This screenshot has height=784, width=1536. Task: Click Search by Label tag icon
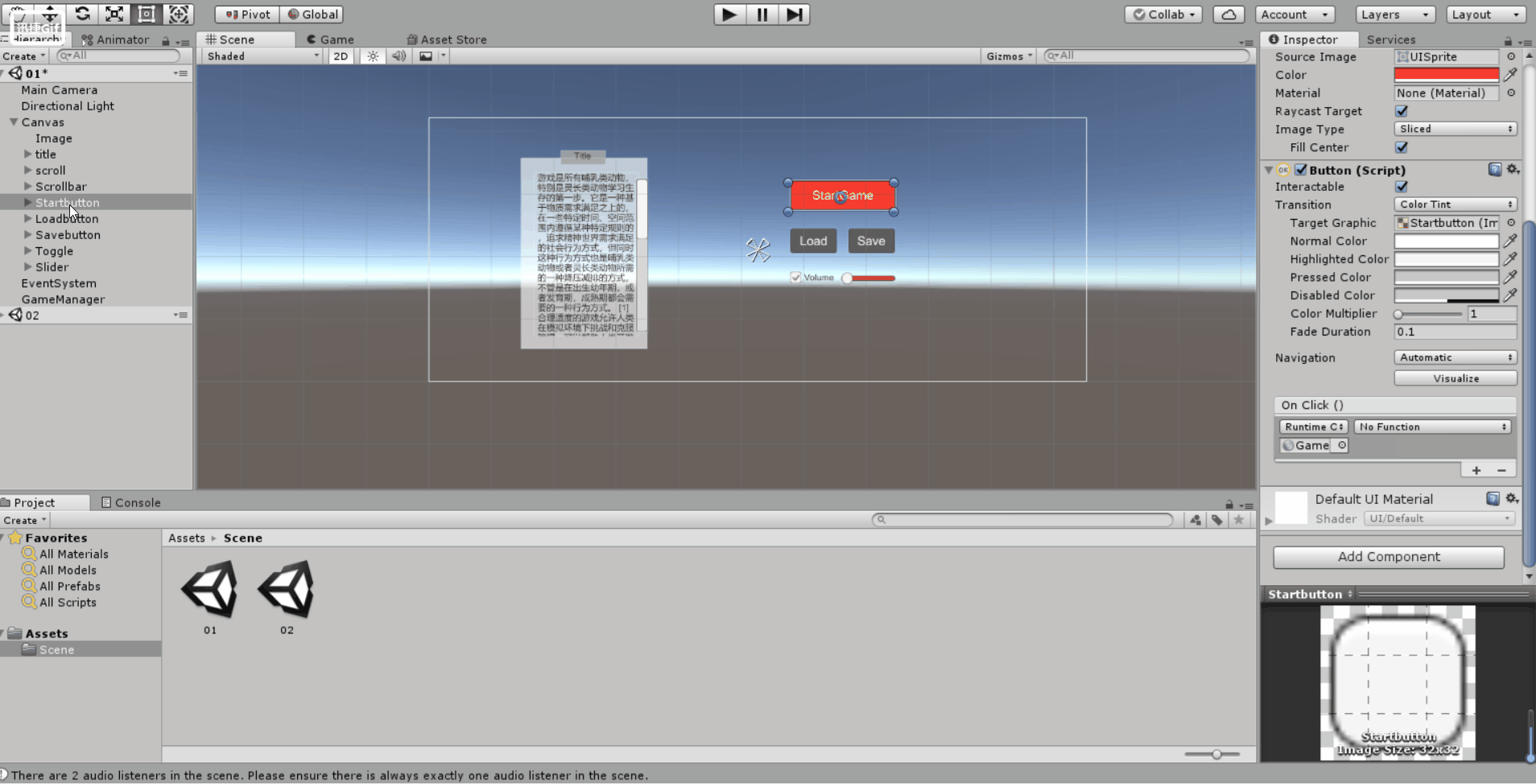pyautogui.click(x=1217, y=520)
